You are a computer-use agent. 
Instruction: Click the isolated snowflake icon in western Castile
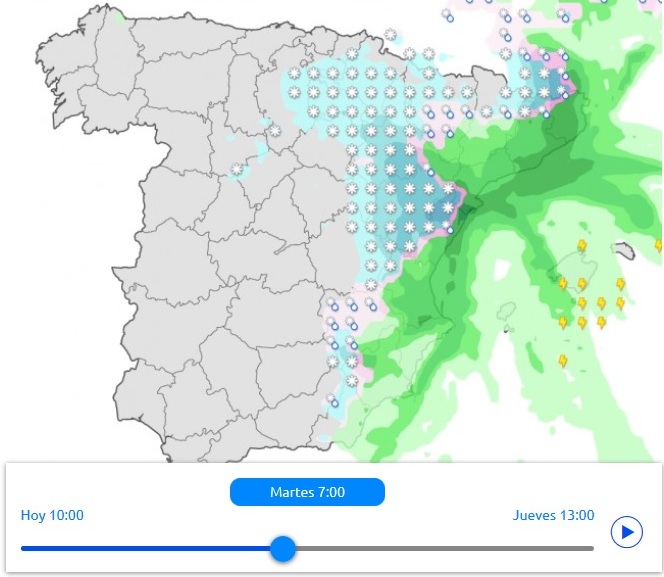pos(236,170)
